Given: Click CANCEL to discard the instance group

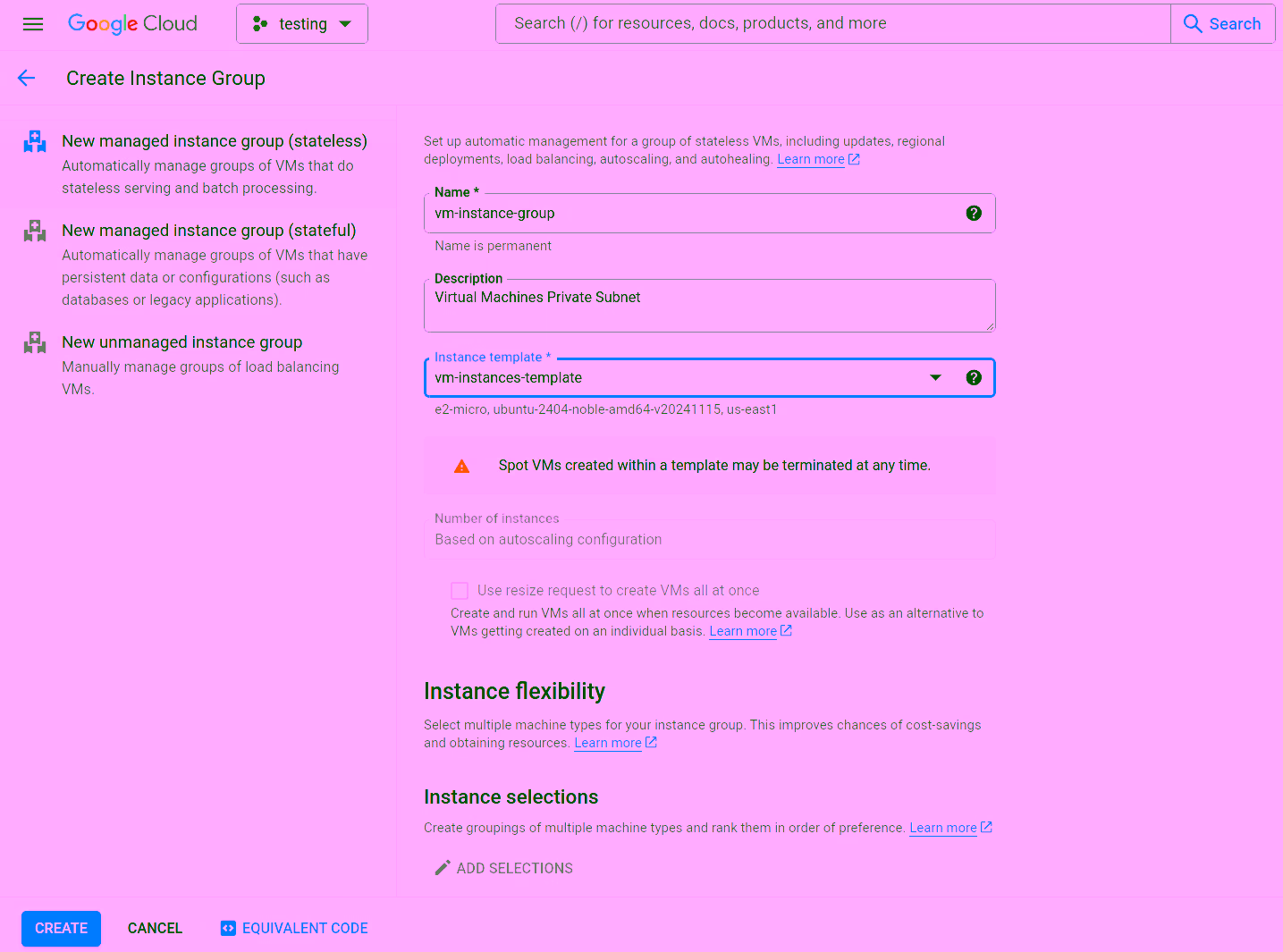Looking at the screenshot, I should [155, 928].
